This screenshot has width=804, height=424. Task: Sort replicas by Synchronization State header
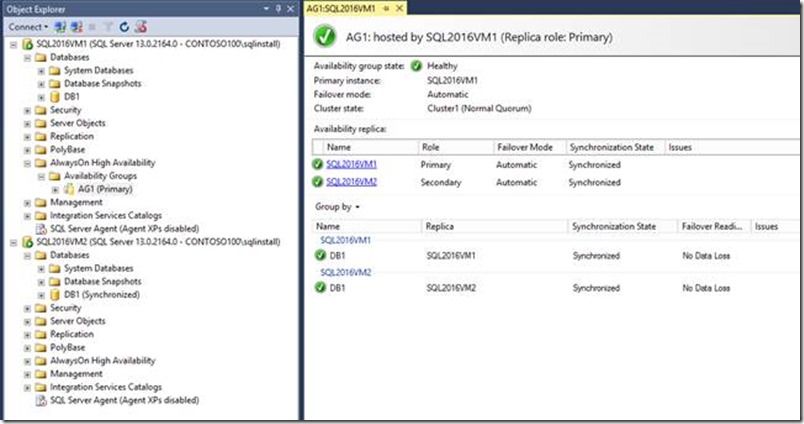click(x=615, y=147)
